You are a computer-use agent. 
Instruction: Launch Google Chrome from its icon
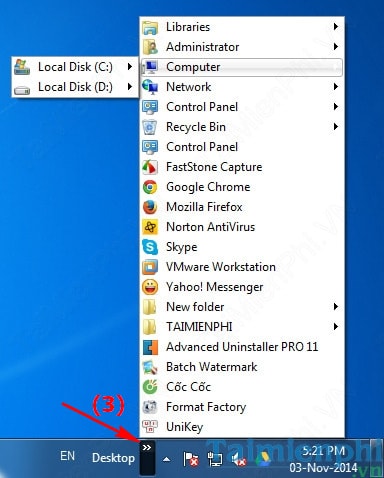click(x=150, y=187)
